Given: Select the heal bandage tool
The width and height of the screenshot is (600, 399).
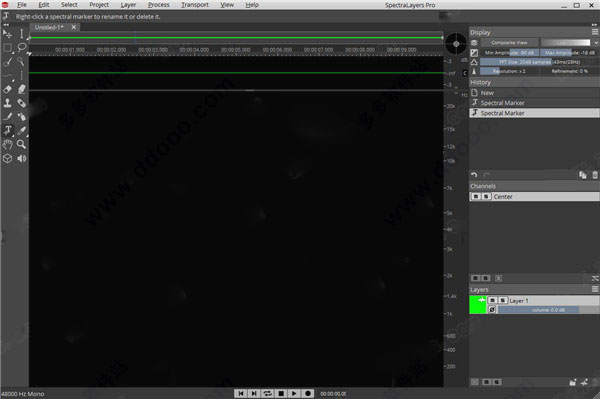Looking at the screenshot, I should pyautogui.click(x=21, y=103).
